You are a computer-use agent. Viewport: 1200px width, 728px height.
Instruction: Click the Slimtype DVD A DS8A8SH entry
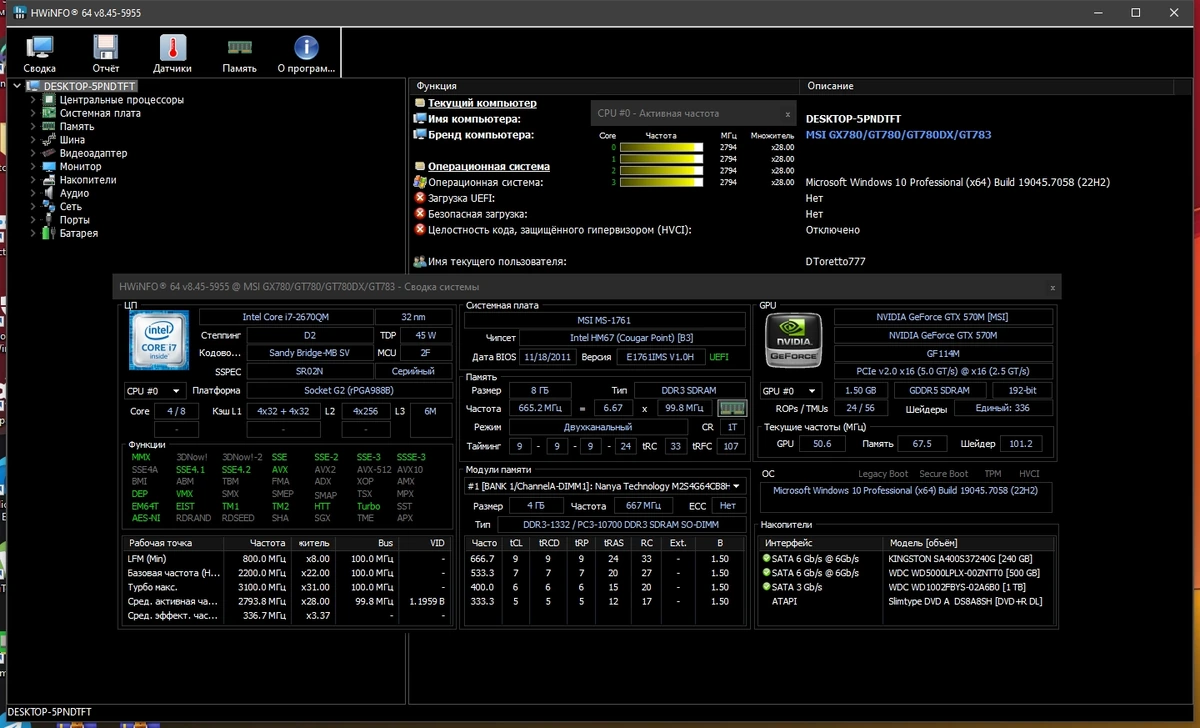coord(965,601)
